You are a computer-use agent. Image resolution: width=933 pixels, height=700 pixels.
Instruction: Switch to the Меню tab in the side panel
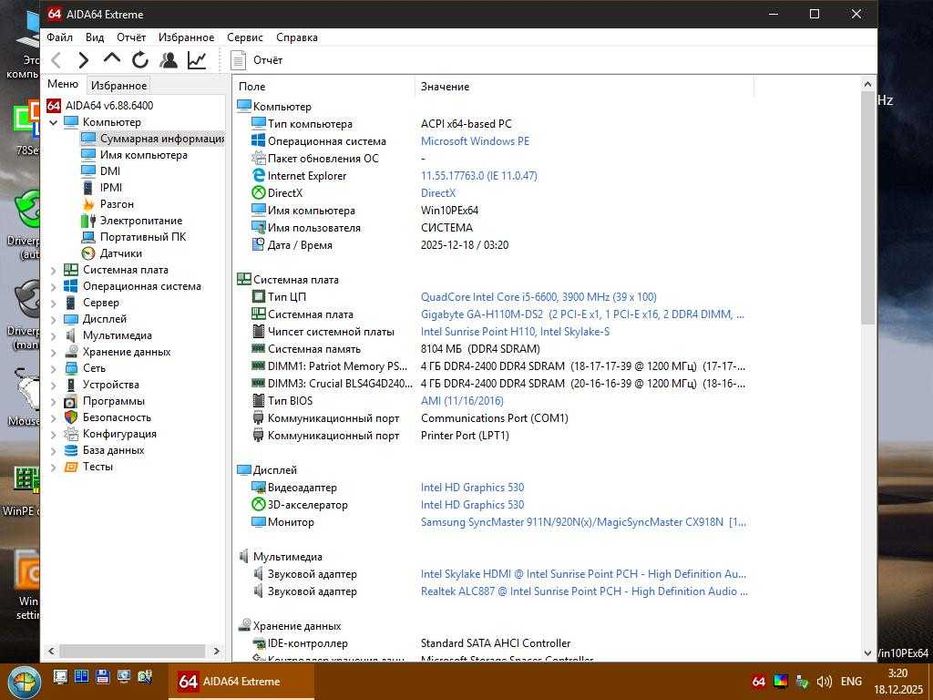(62, 84)
